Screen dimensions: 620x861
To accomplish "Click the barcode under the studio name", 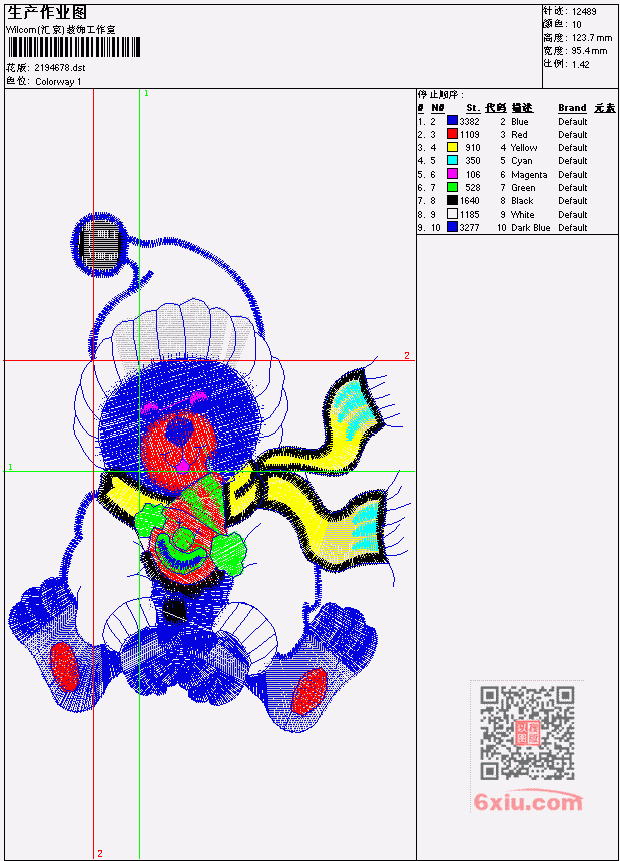I will tap(74, 47).
